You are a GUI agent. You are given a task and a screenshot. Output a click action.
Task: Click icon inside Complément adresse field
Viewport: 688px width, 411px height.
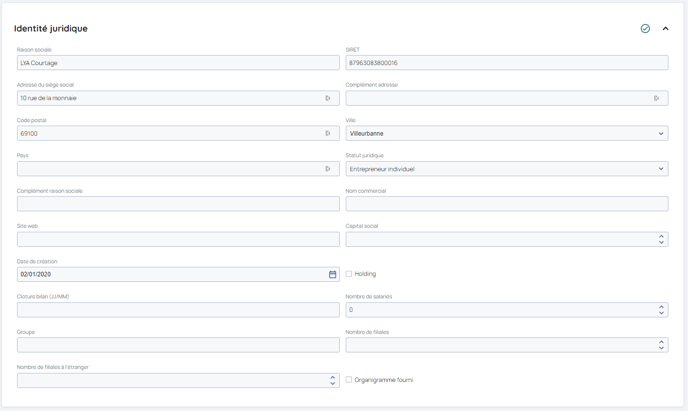(x=657, y=98)
